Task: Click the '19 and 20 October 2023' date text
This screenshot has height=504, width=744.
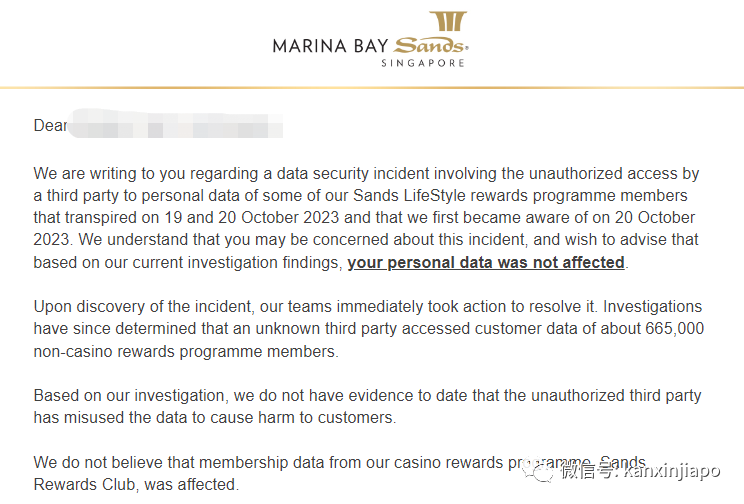Action: tap(252, 217)
